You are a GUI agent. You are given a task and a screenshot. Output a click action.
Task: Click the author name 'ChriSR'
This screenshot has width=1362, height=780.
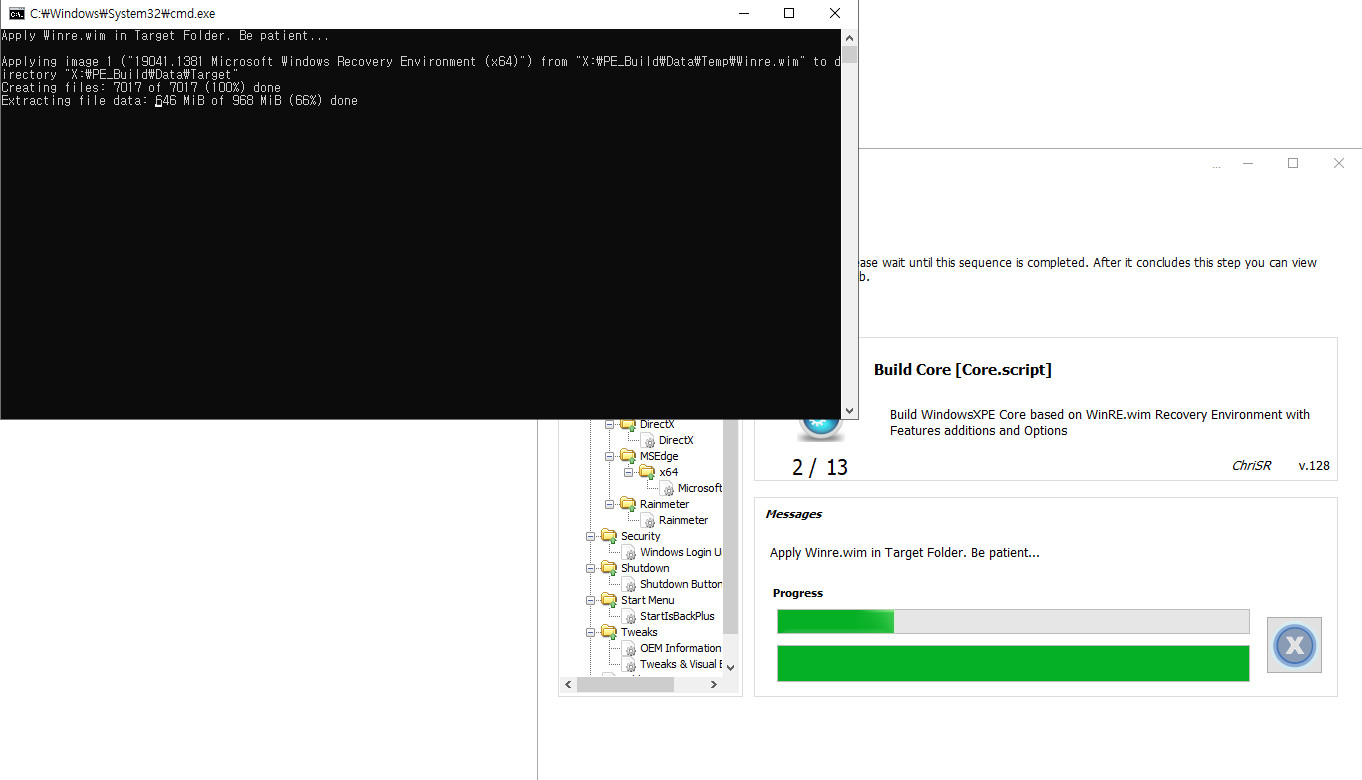[x=1251, y=465]
